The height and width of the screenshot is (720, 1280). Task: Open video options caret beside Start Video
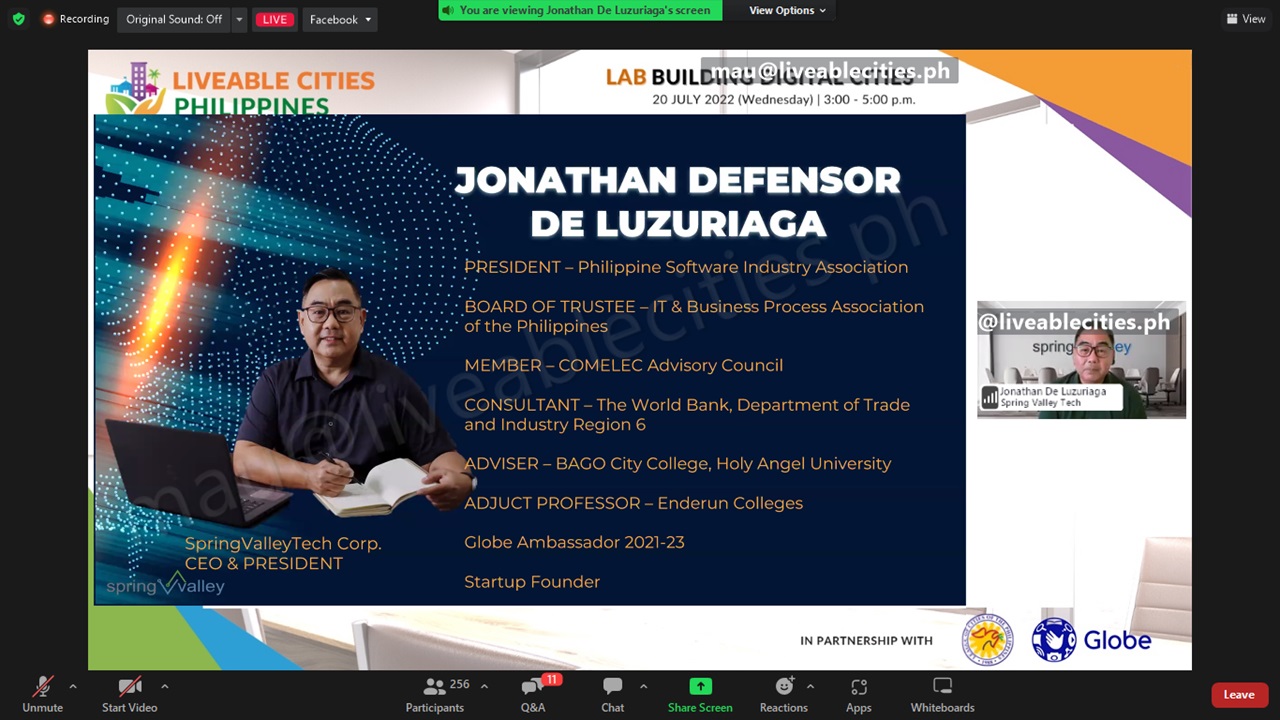click(164, 687)
